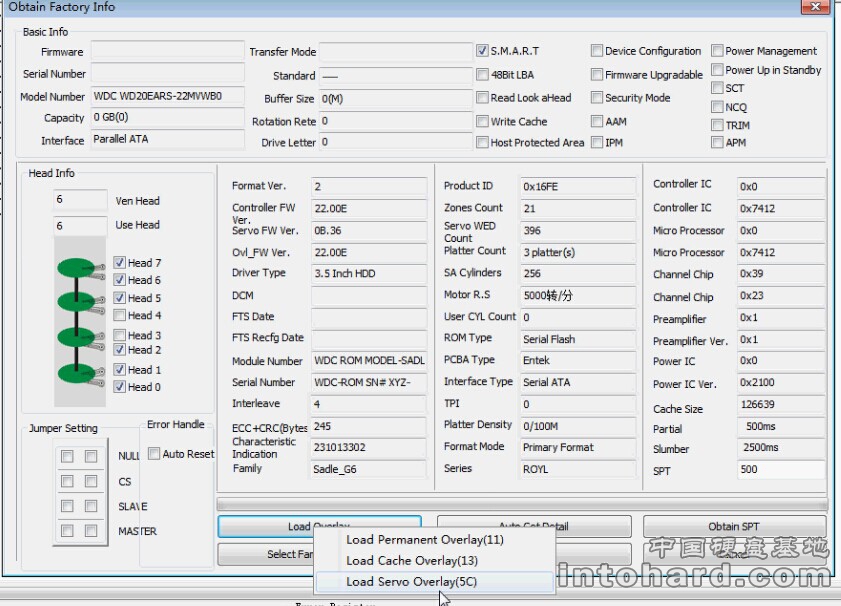Screen dimensions: 841x606
Task: Check Read Look aHead option
Action: pos(482,98)
